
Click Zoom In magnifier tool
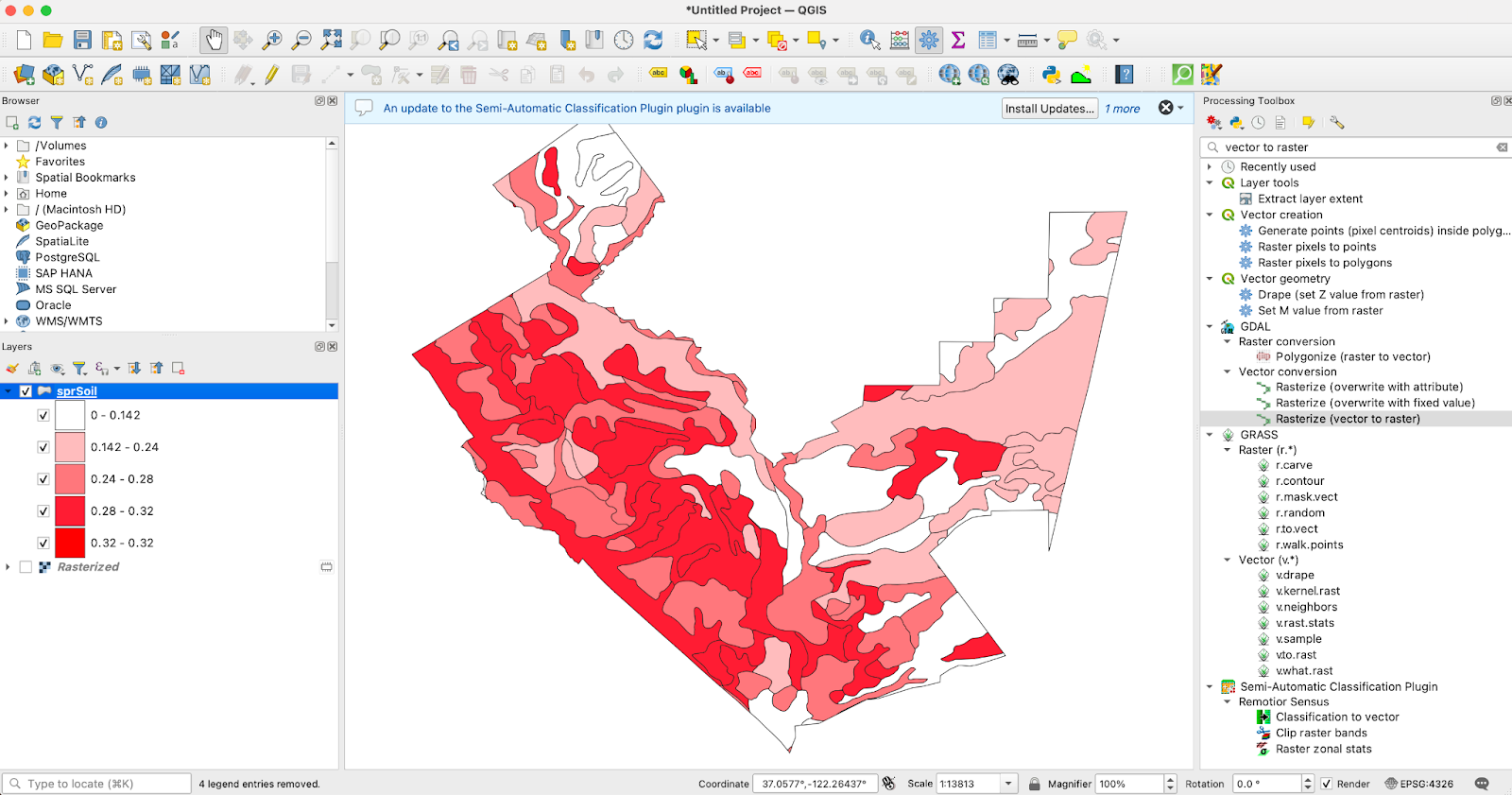click(x=272, y=40)
